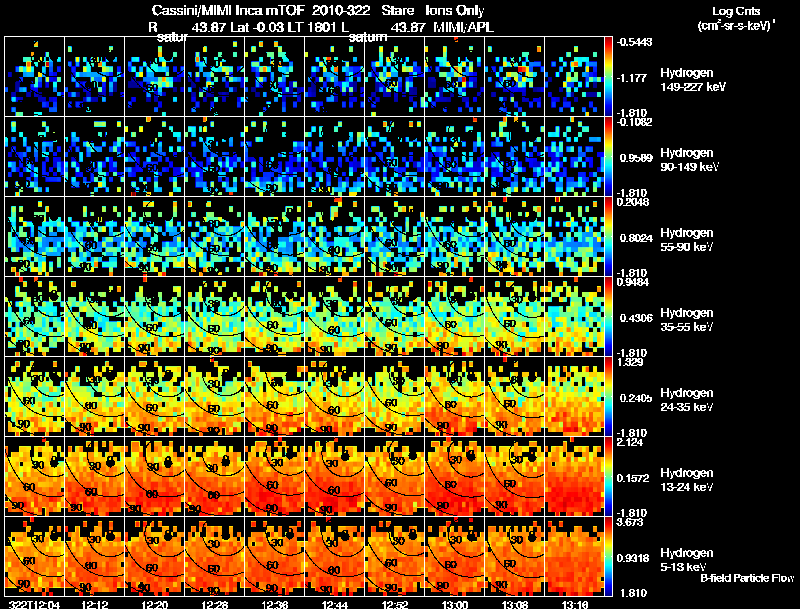Viewport: 800px width, 609px height.
Task: Click the 'MIMI/APL' label in the header
Action: click(463, 28)
